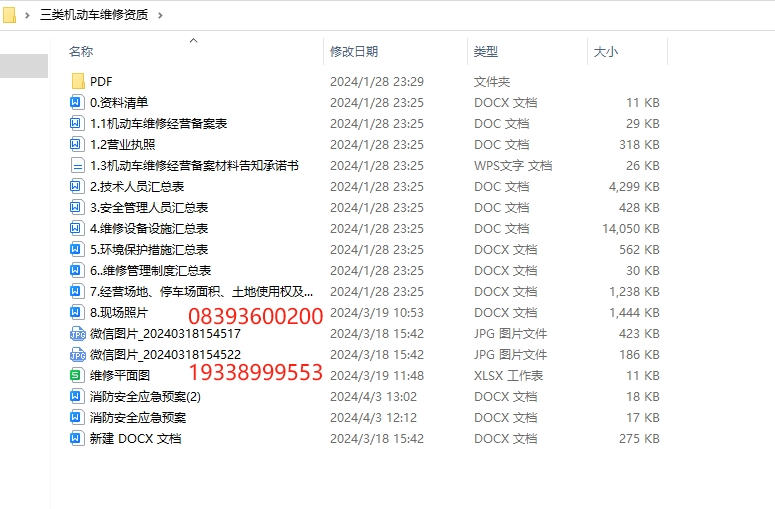The width and height of the screenshot is (775, 509).
Task: Click date 2024/3/19 11:48
Action: click(377, 376)
